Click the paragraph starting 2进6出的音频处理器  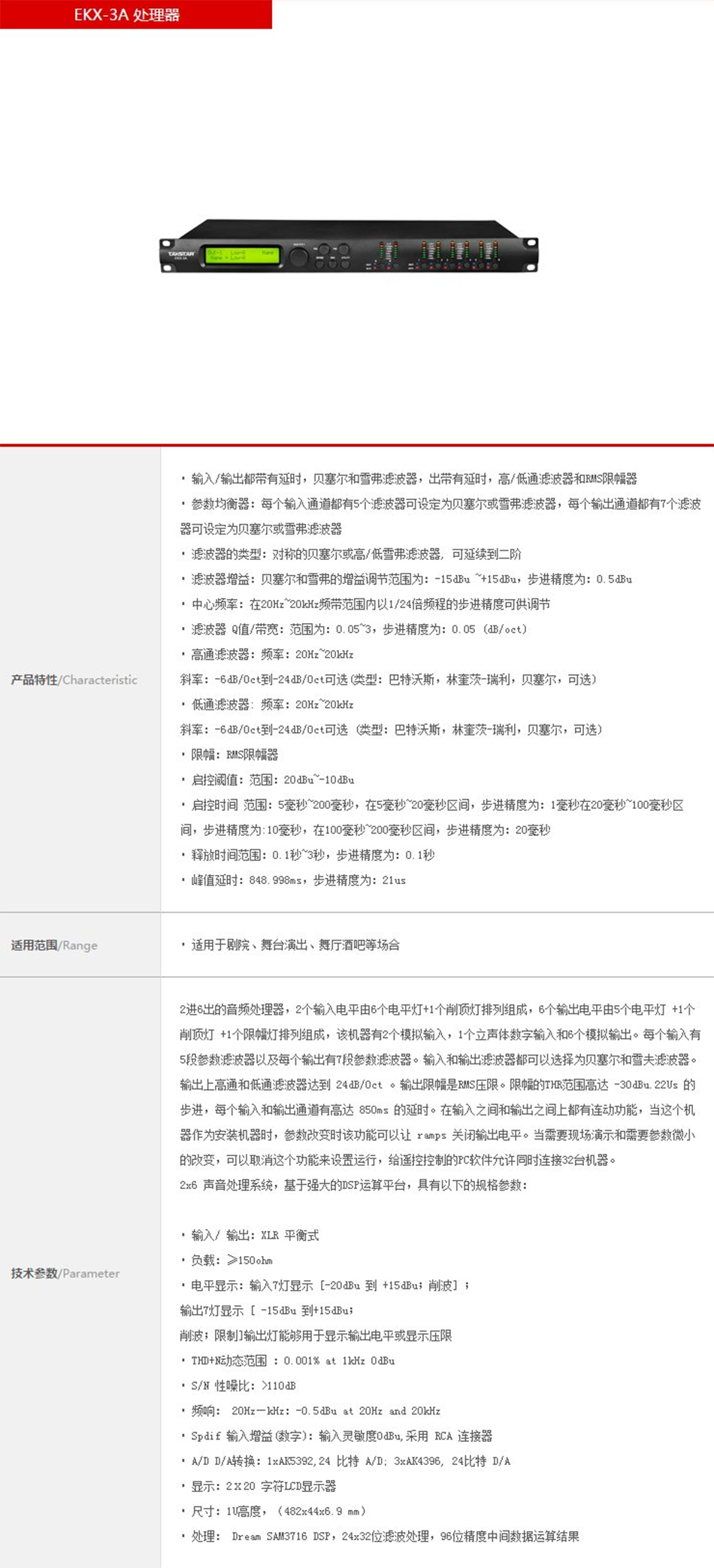click(440, 1085)
